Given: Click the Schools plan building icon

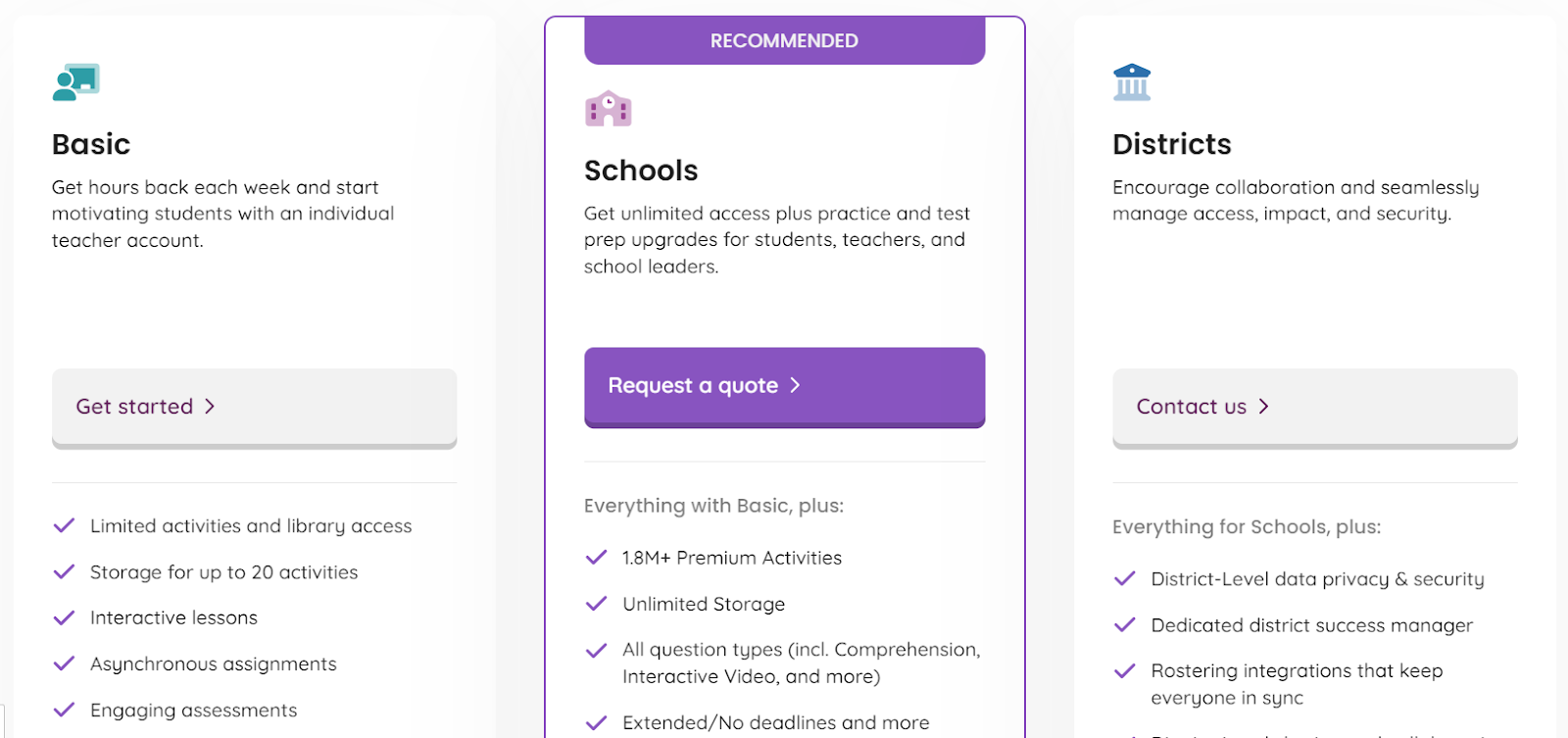Looking at the screenshot, I should click(609, 109).
